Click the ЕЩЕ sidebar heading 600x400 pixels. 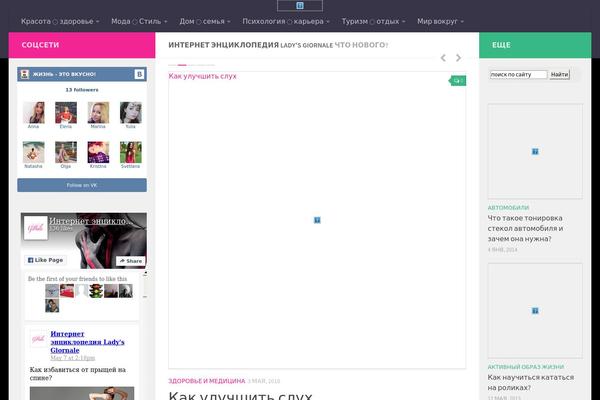tap(501, 45)
